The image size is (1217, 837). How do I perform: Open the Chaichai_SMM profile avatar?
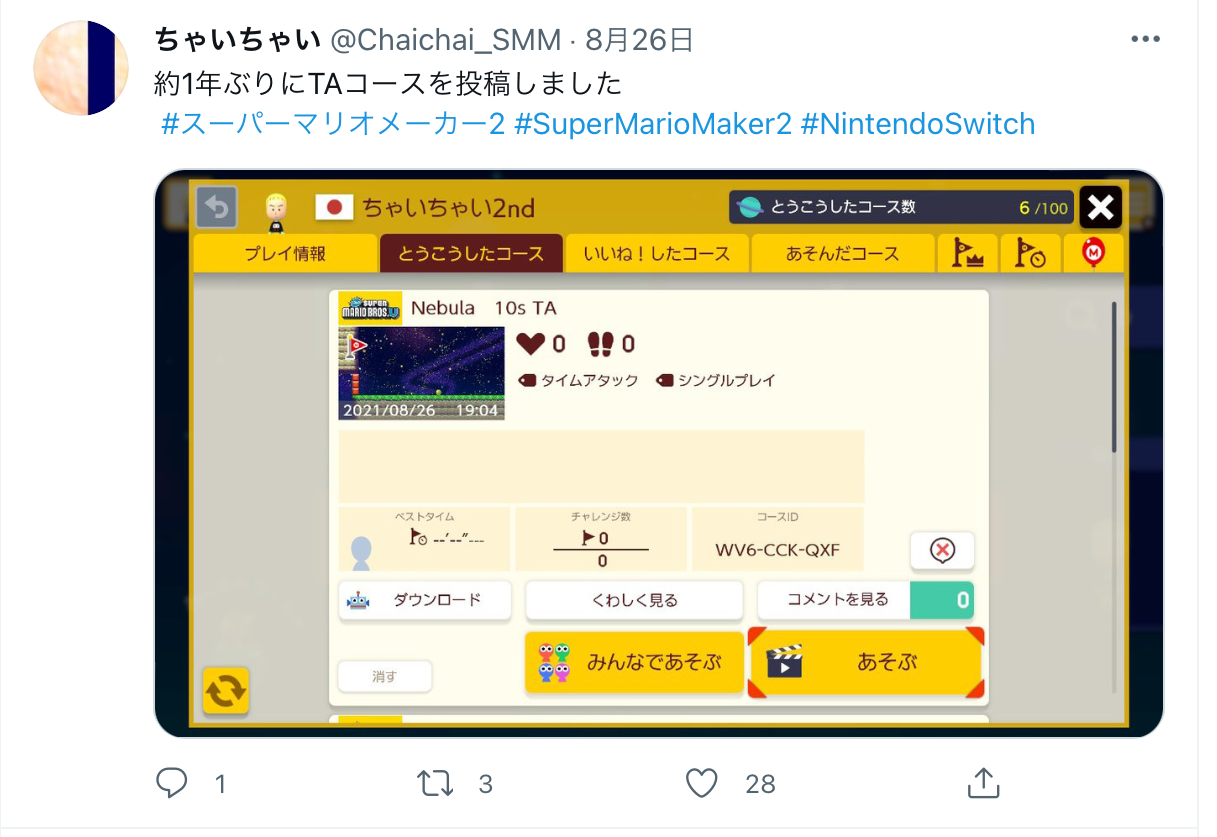[x=81, y=67]
